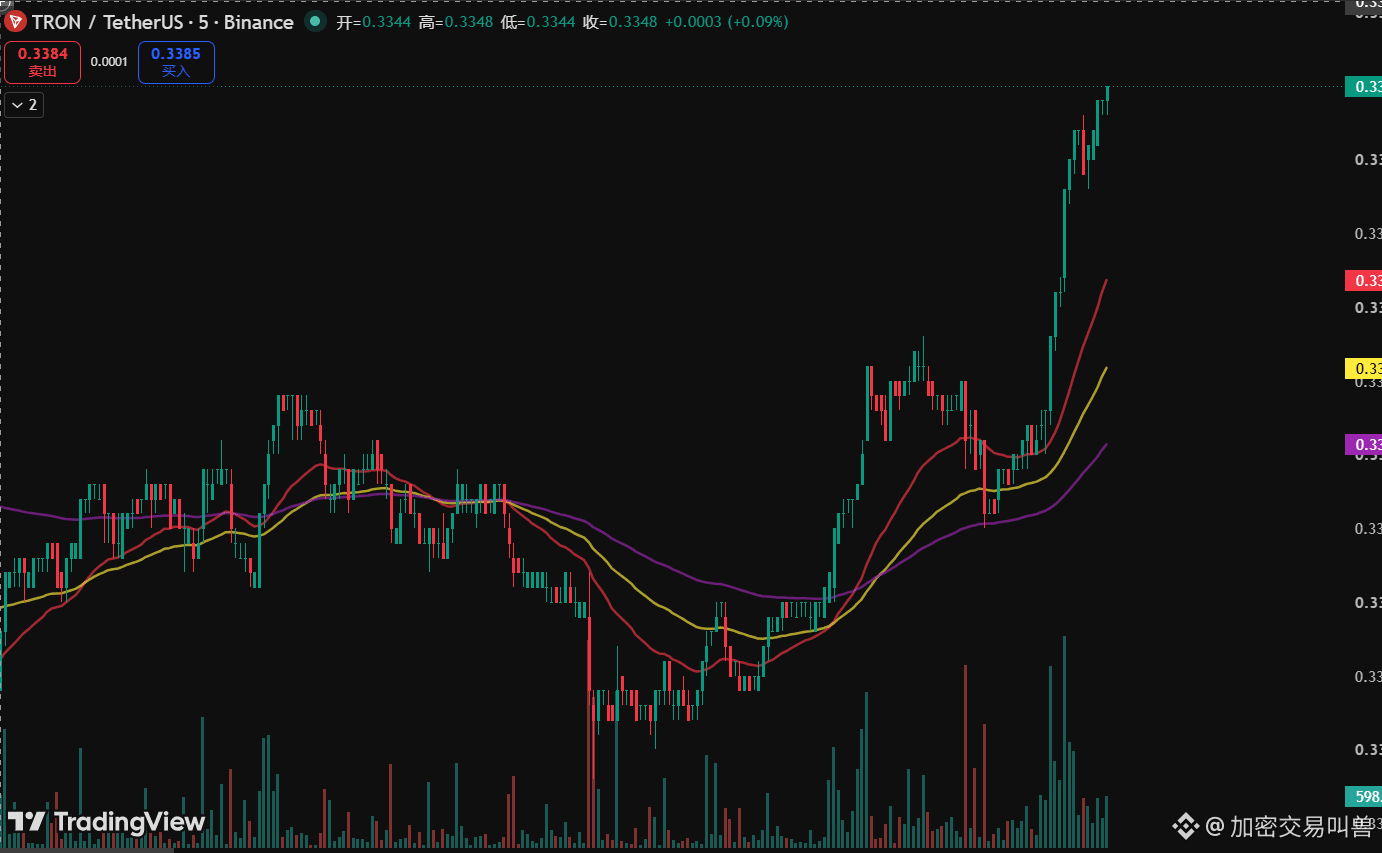Click the 低=0.3344 low value
Image resolution: width=1382 pixels, height=853 pixels.
(538, 21)
